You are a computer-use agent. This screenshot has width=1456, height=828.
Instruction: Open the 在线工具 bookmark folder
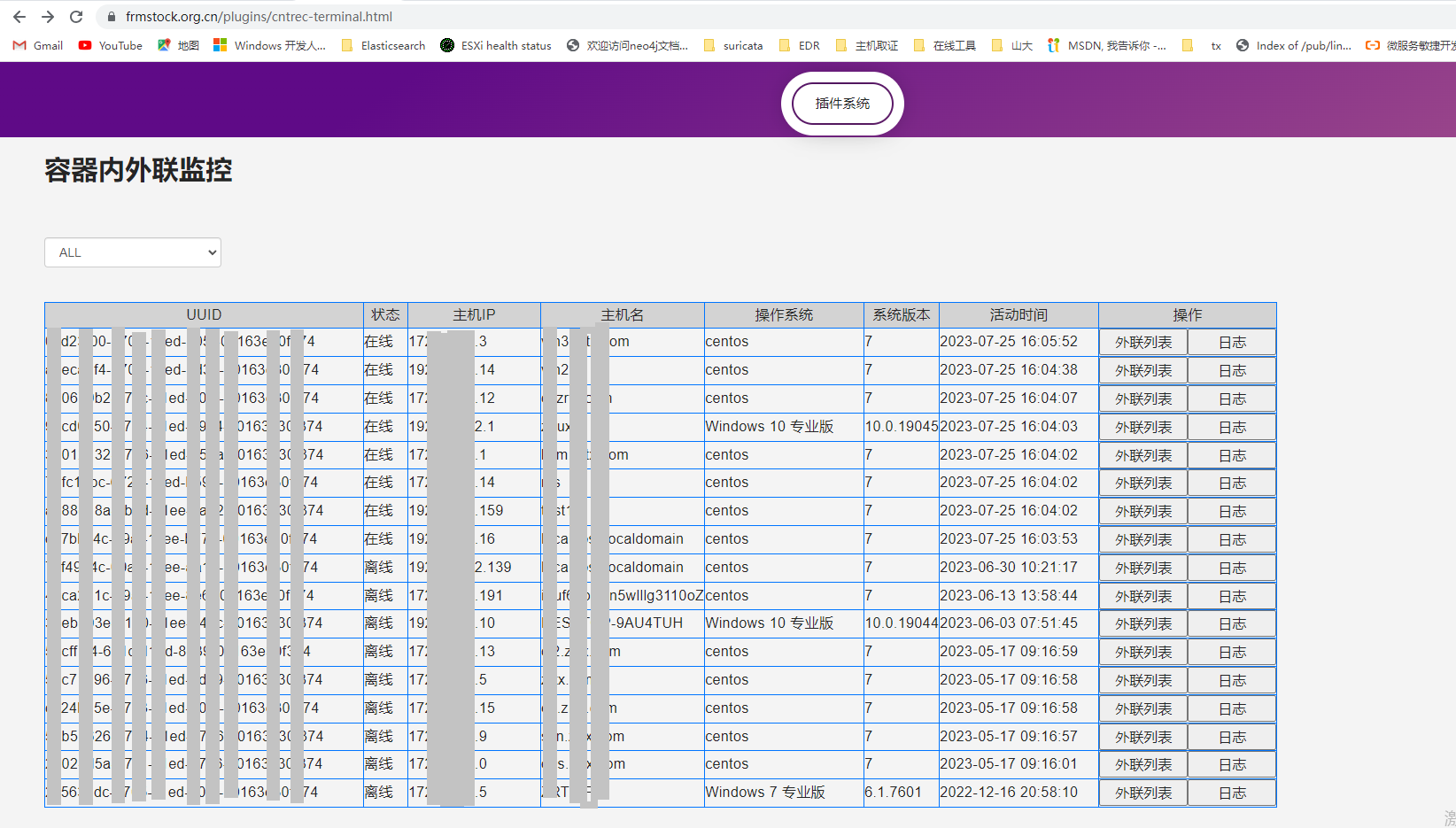coord(944,45)
